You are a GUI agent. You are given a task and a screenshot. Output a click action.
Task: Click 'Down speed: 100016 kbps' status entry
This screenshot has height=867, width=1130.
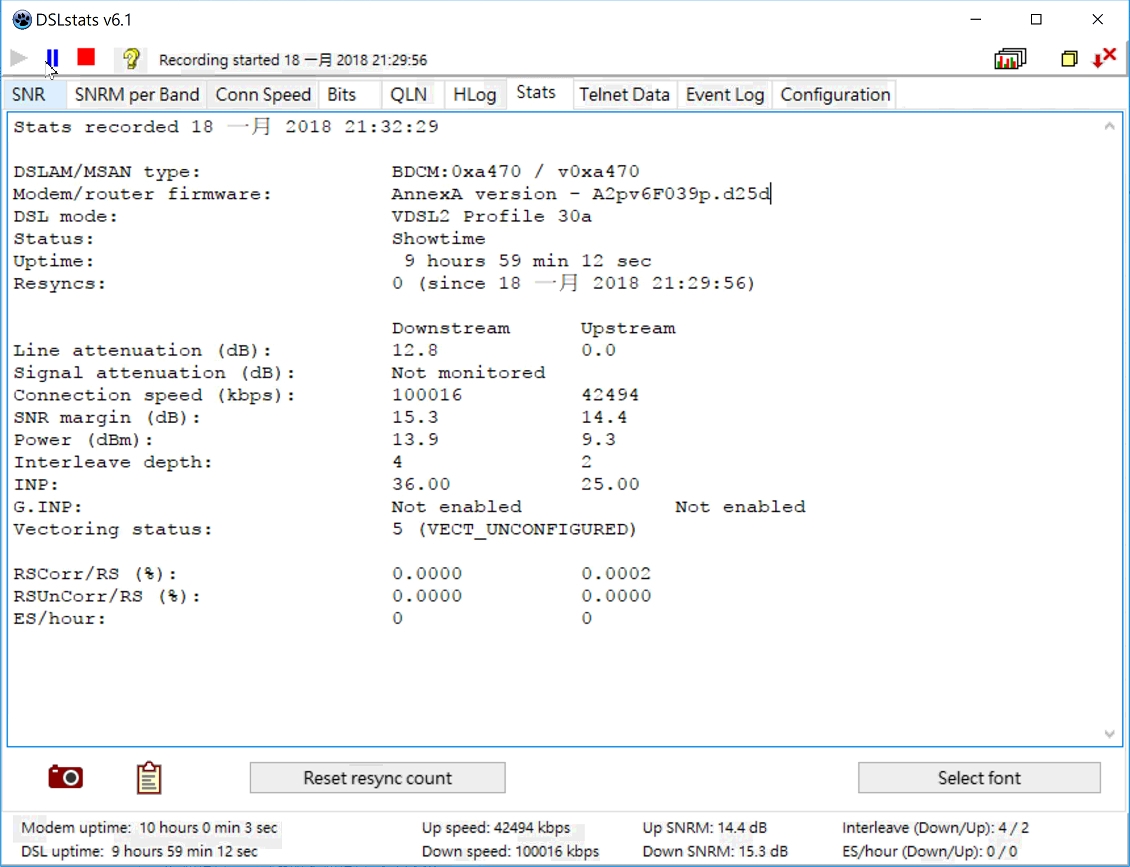[510, 852]
